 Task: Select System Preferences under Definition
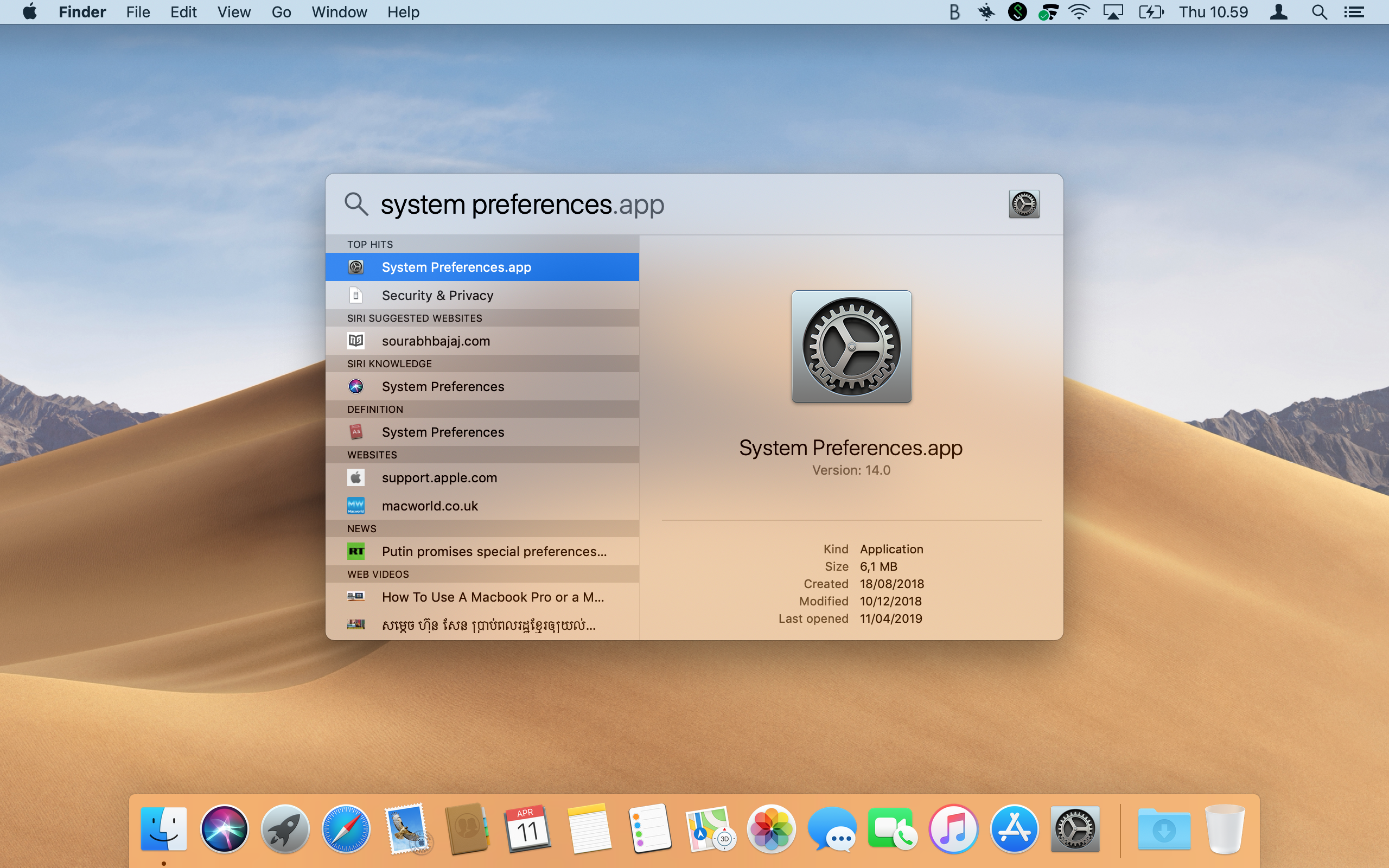point(482,432)
